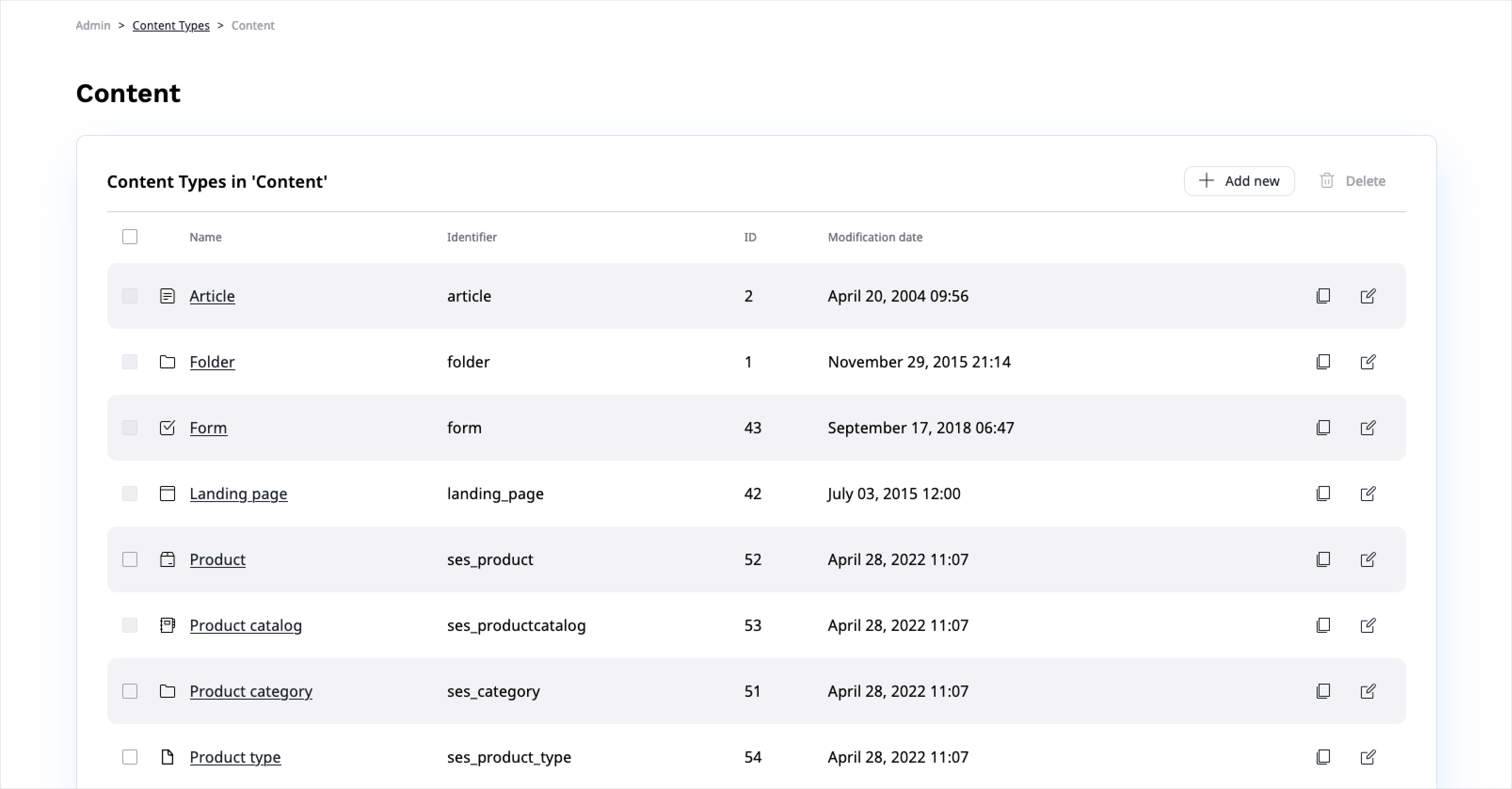This screenshot has height=789, width=1512.
Task: Click the Product type file icon
Action: (167, 757)
